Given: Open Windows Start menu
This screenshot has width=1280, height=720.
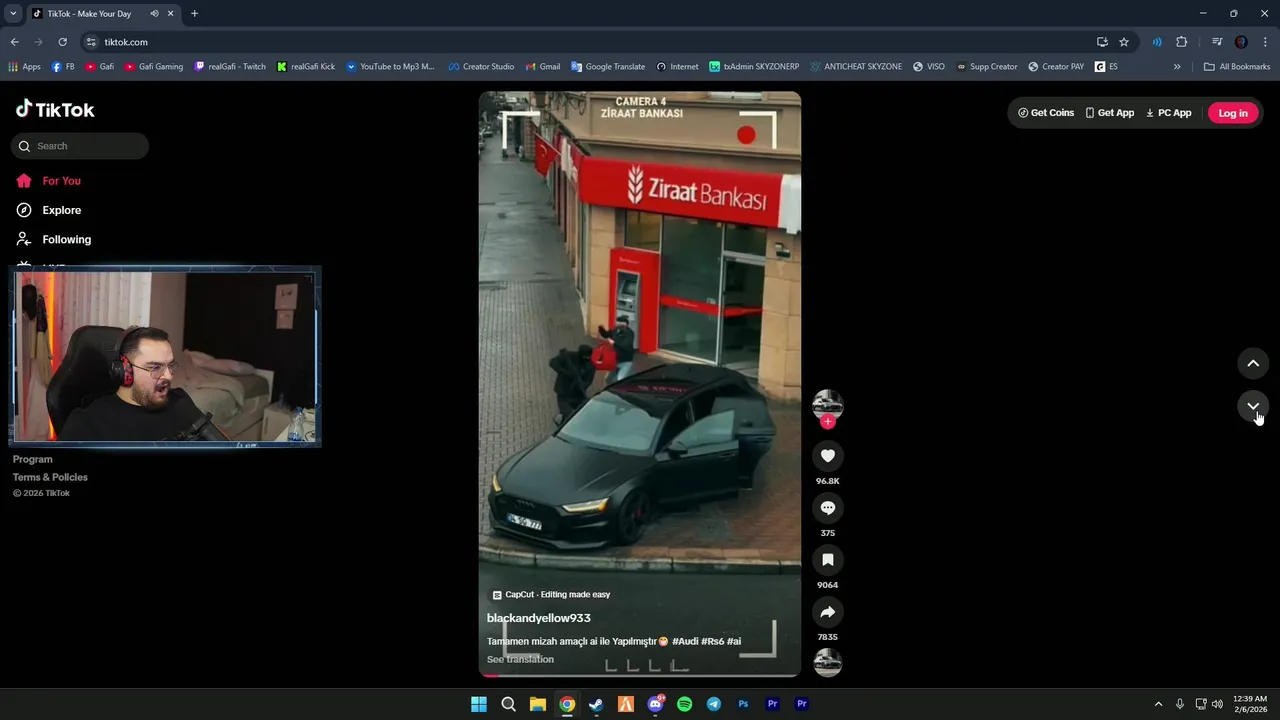Looking at the screenshot, I should (x=479, y=704).
